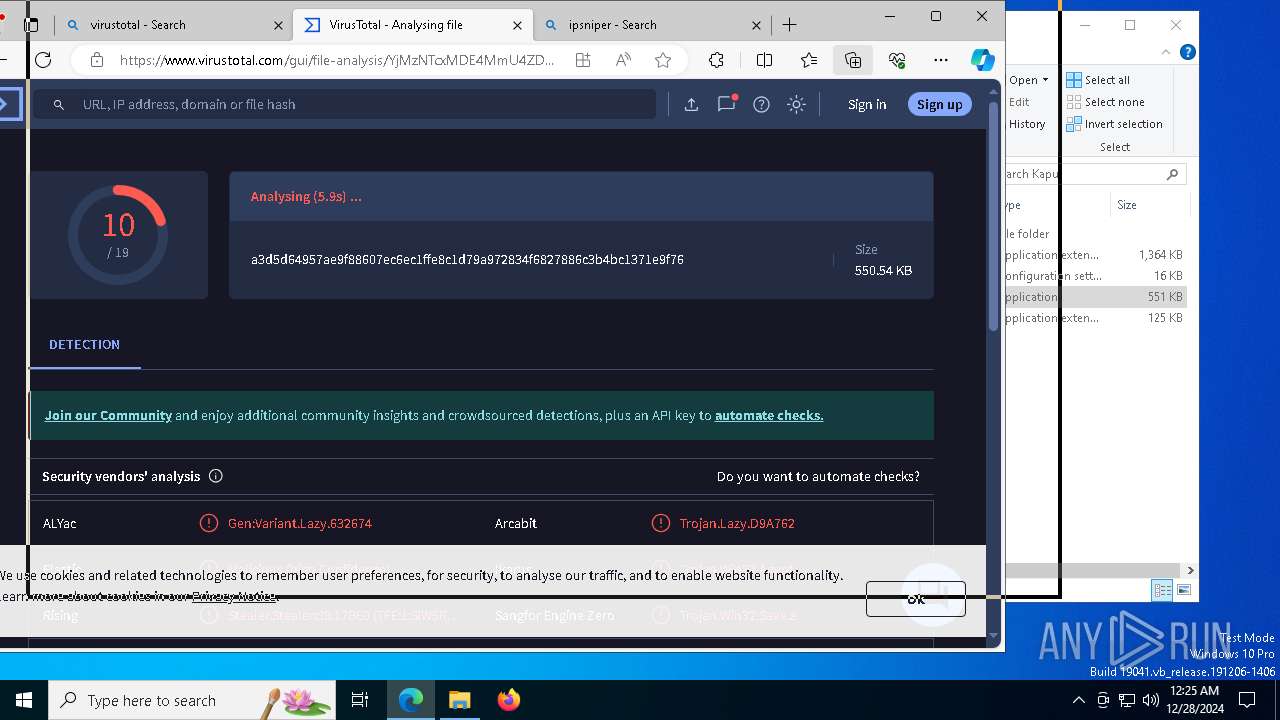Click VirusTotal upload file icon
Screen dimensions: 1280x720
(691, 104)
